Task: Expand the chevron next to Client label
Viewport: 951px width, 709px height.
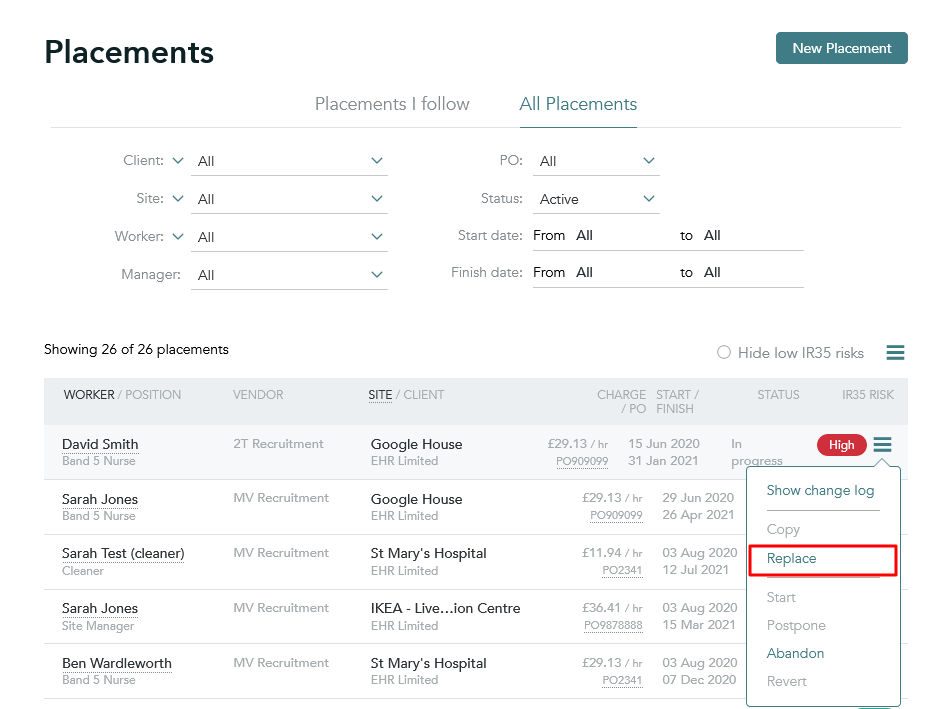Action: coord(178,160)
